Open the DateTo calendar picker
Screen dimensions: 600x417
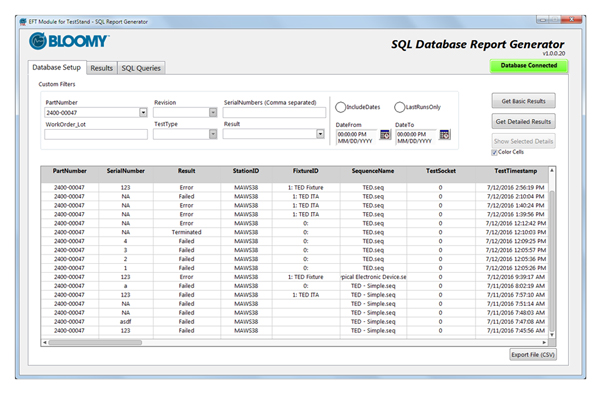pyautogui.click(x=443, y=134)
